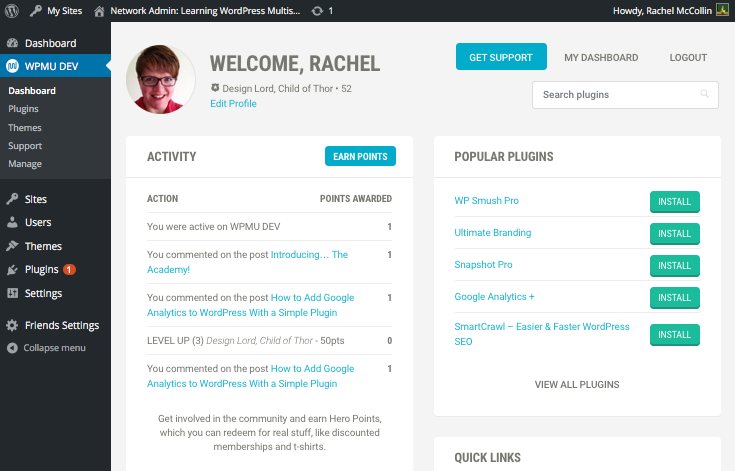Open the WPMU DEV Themes submenu item
The height and width of the screenshot is (471, 735).
click(x=25, y=127)
